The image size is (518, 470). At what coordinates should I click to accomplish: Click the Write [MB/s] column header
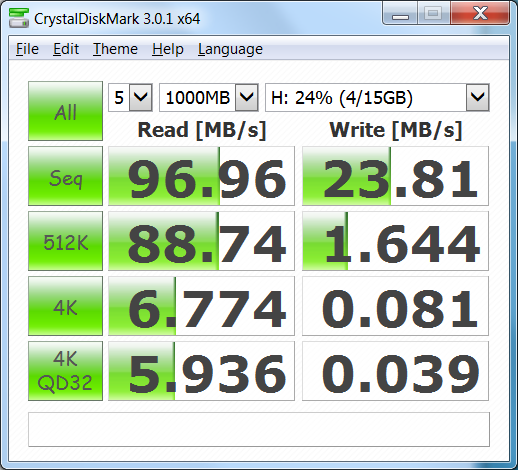[396, 130]
